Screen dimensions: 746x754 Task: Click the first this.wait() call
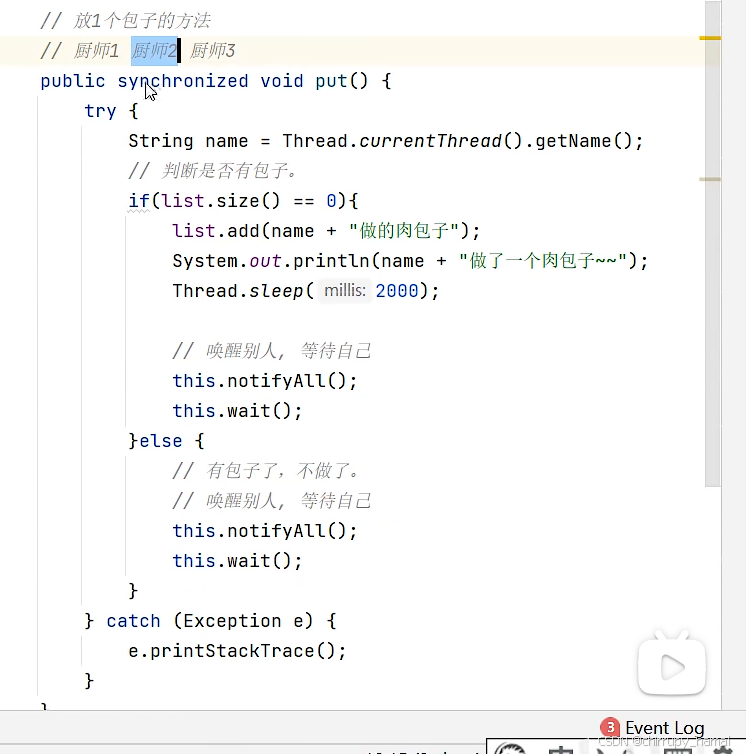tap(237, 411)
